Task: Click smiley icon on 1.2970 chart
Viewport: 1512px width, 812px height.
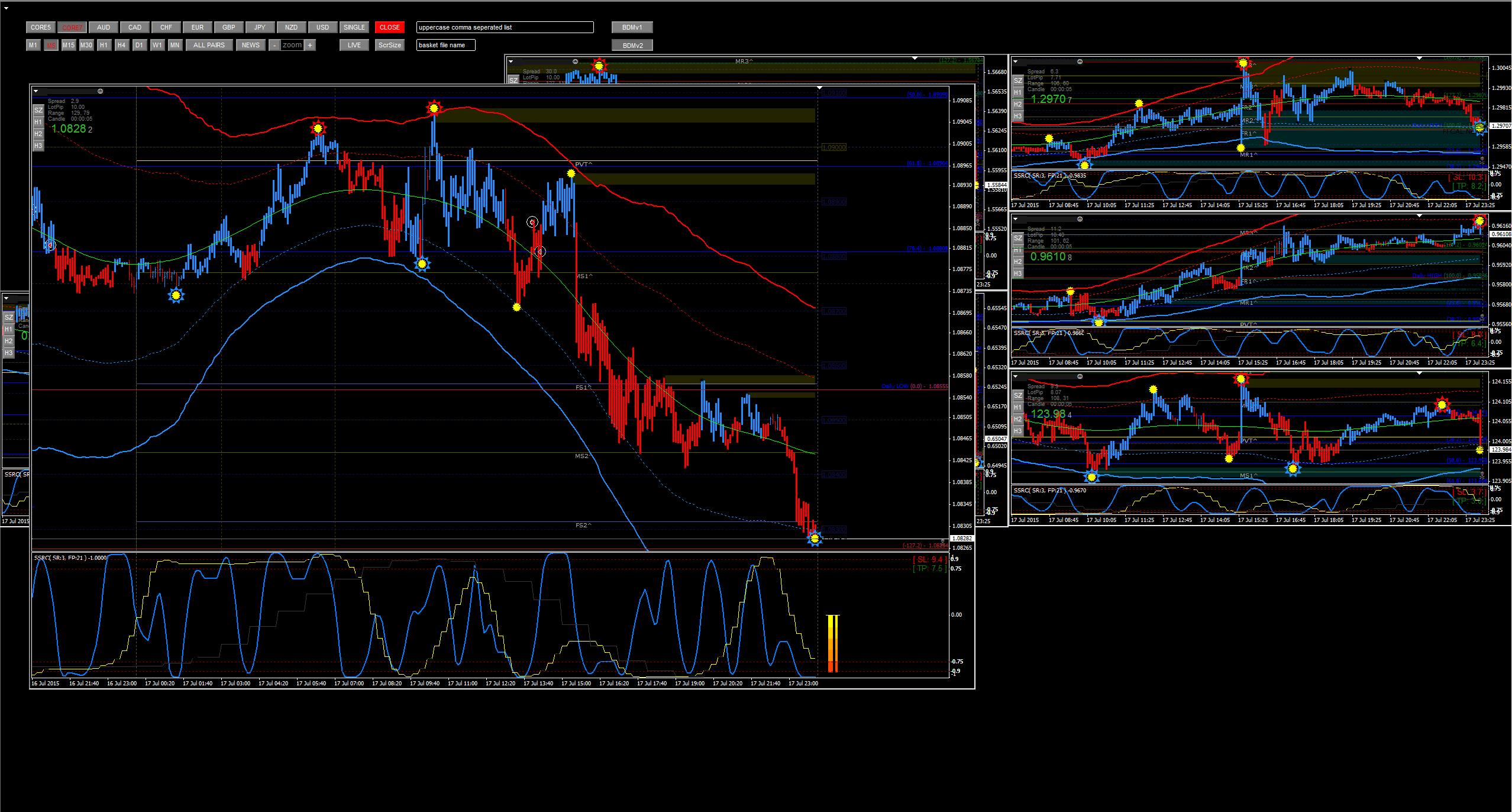Action: point(1080,62)
